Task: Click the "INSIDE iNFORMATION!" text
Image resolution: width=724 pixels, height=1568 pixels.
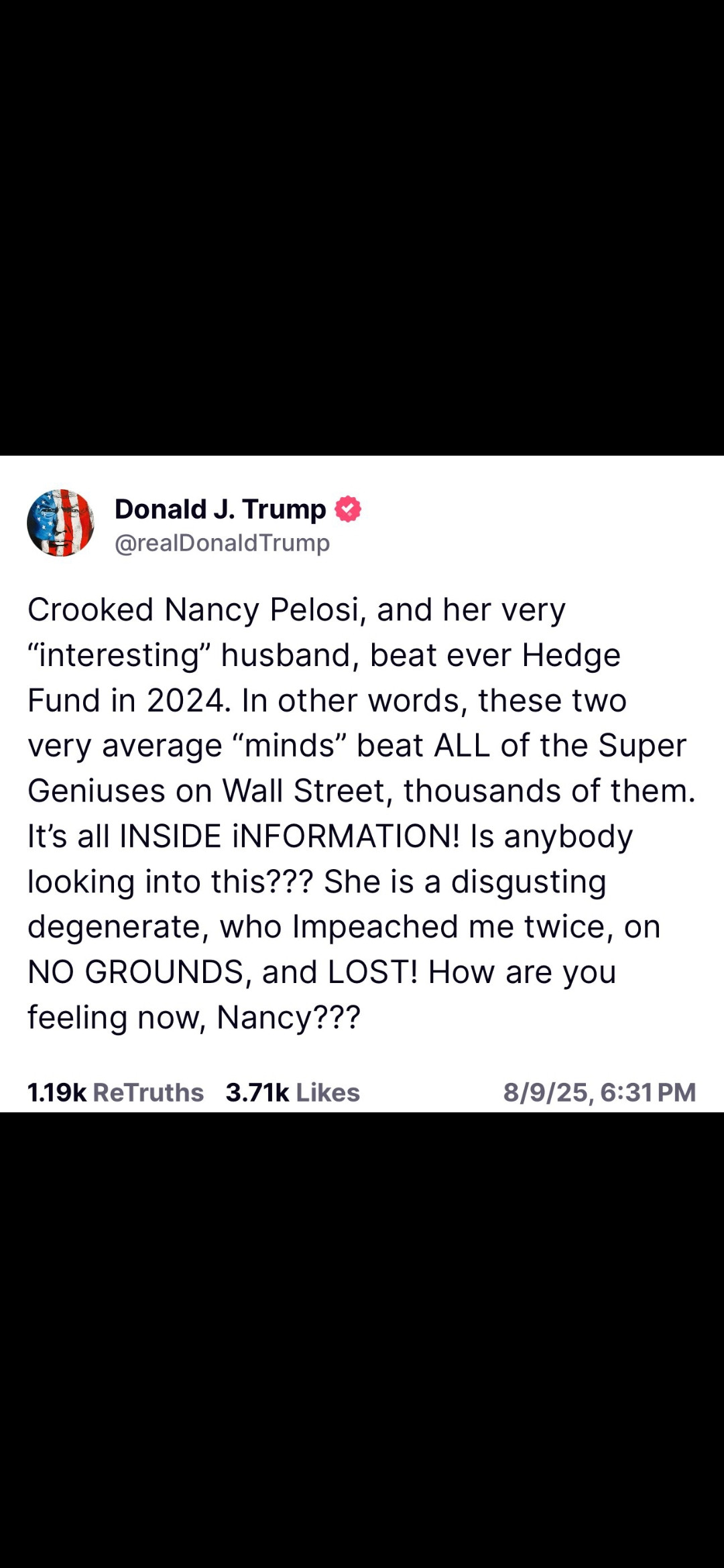Action: pos(290,836)
